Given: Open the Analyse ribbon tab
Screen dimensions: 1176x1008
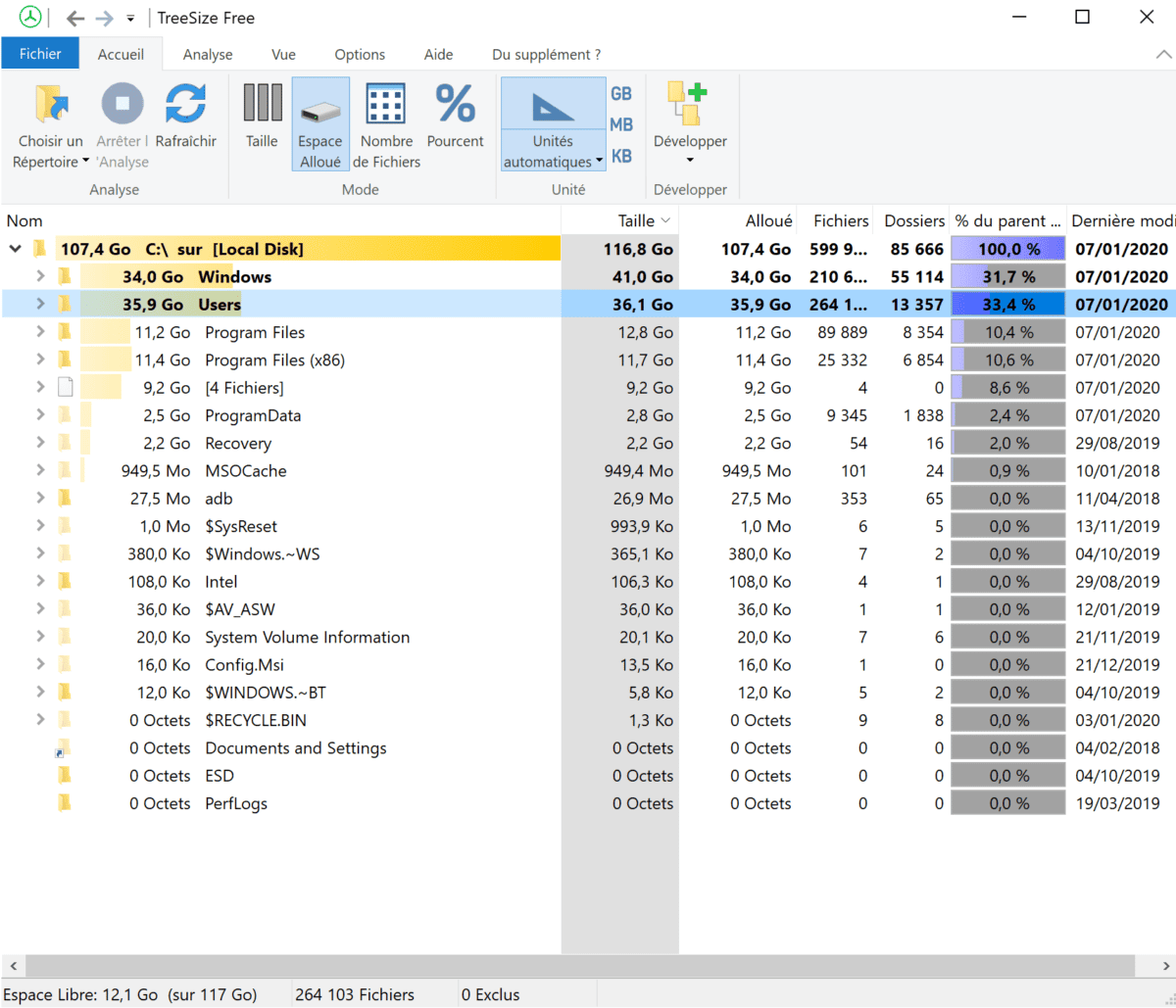Looking at the screenshot, I should coord(208,55).
